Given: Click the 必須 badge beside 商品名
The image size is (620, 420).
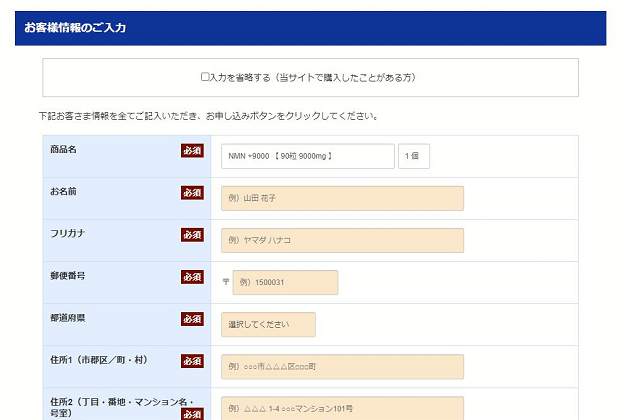Looking at the screenshot, I should pyautogui.click(x=192, y=151).
